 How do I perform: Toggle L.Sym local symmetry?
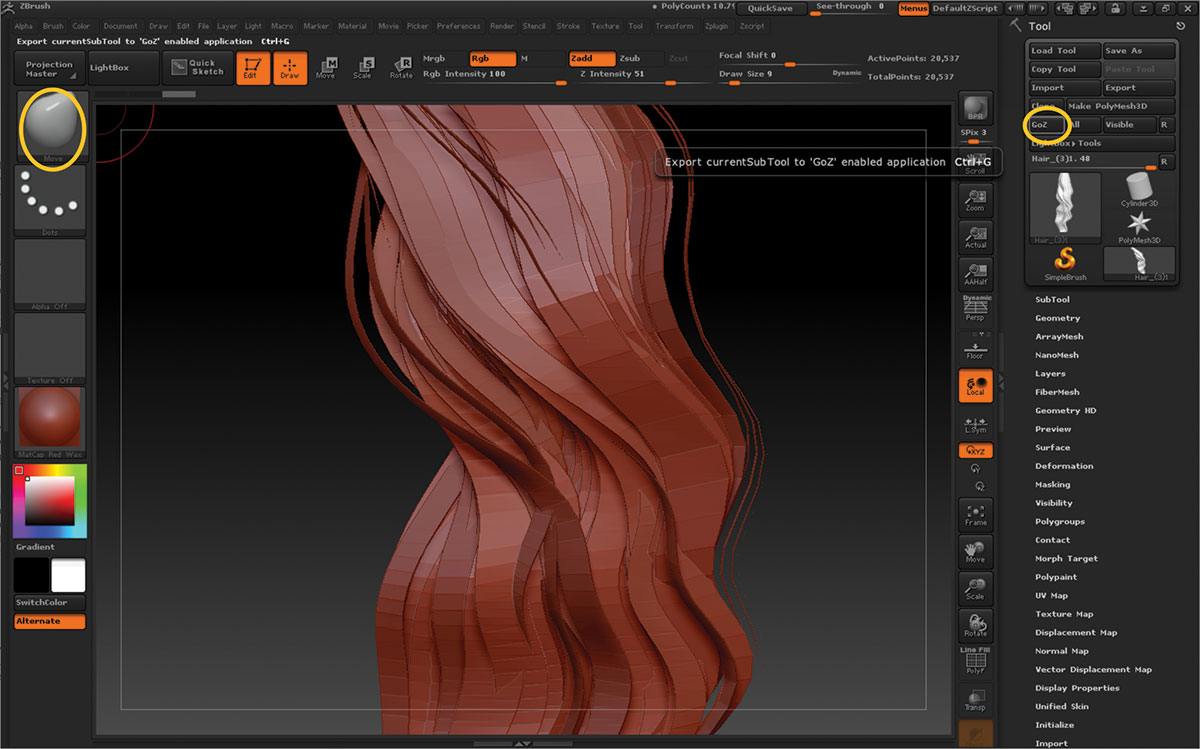click(975, 423)
